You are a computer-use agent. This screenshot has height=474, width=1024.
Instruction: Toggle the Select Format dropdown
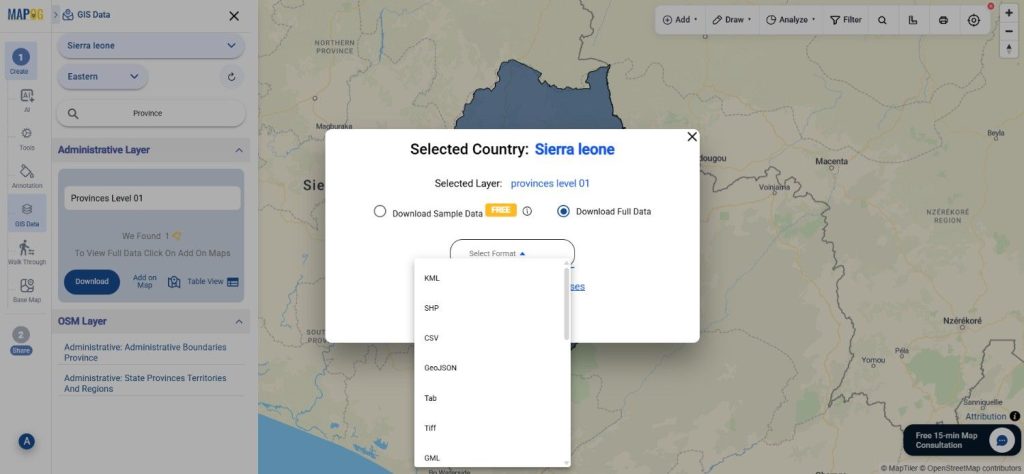(x=512, y=253)
